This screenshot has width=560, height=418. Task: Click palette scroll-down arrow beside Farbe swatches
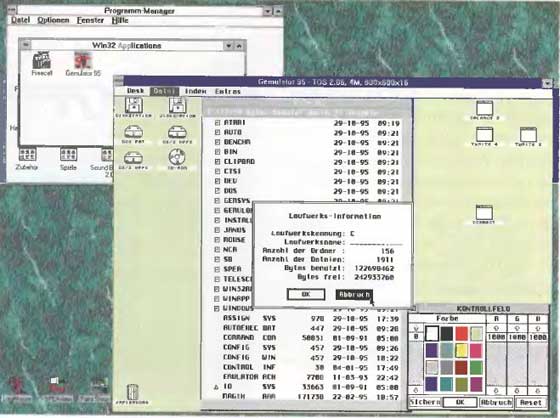tap(416, 390)
